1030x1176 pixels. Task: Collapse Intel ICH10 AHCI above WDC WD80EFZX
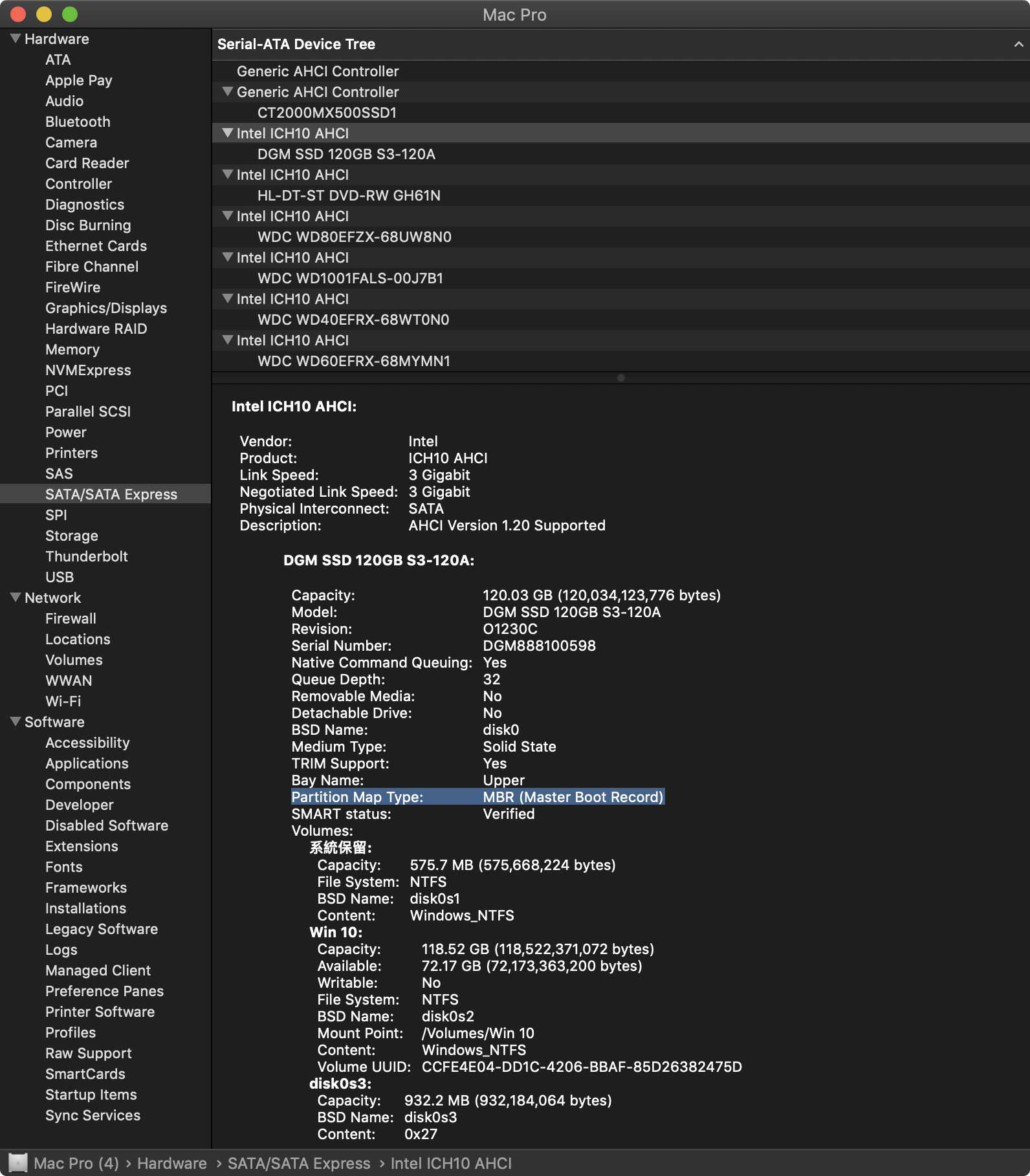pos(227,216)
